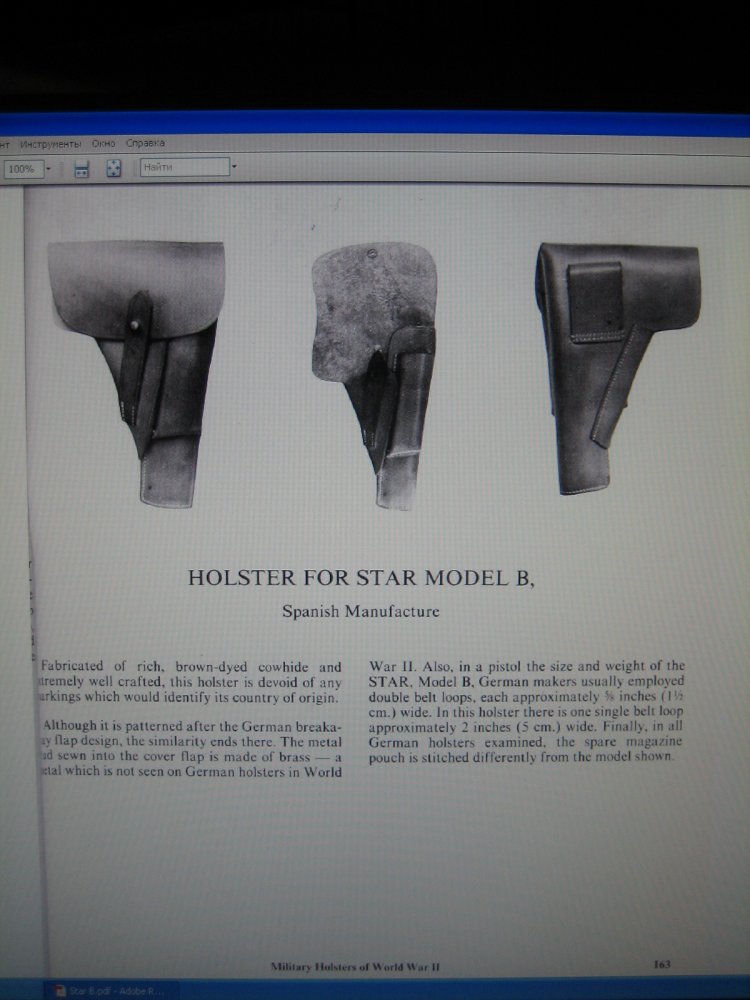Click the middle open-flap holster photo

tap(374, 376)
